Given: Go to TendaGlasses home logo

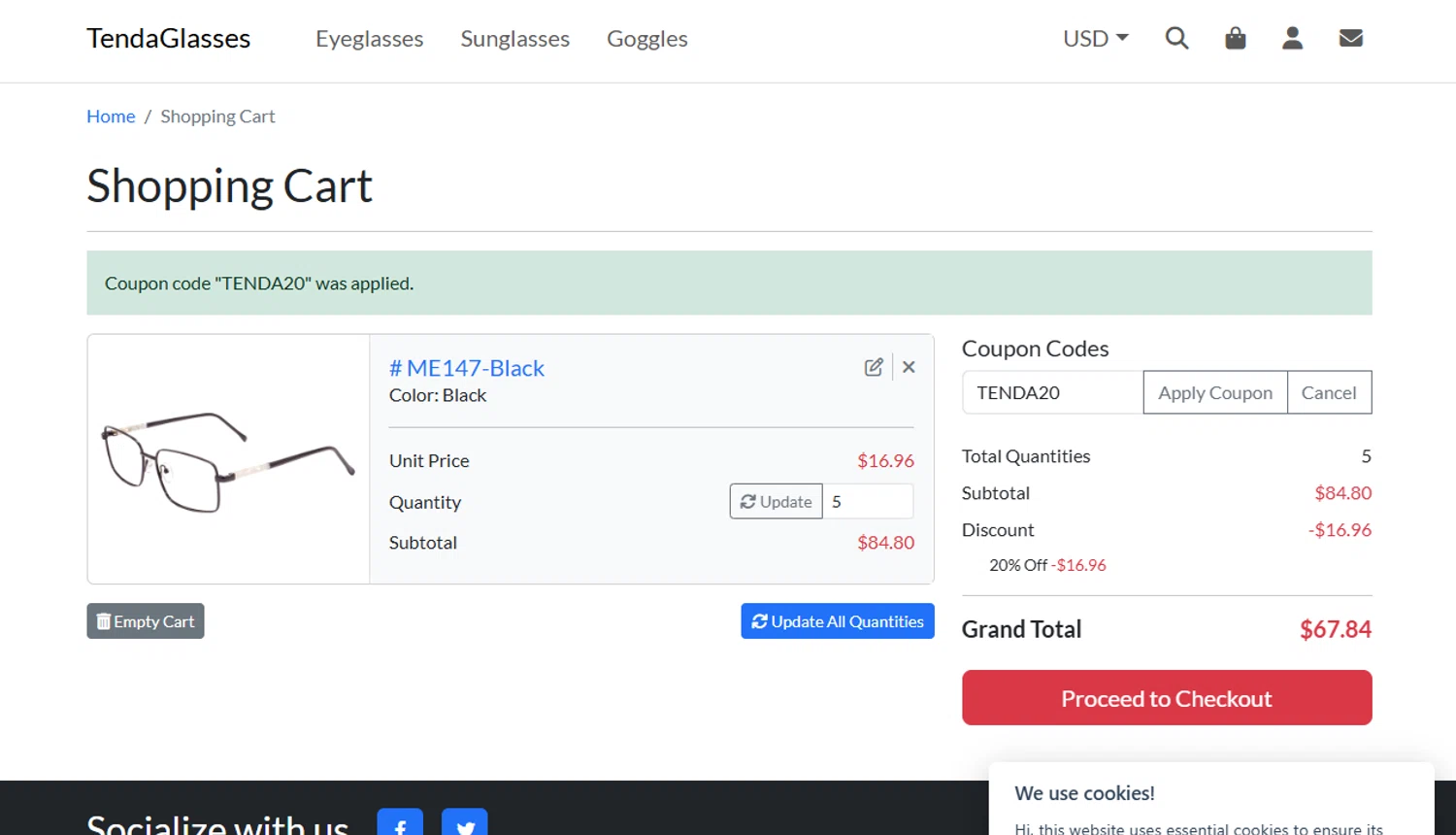Looking at the screenshot, I should (169, 39).
